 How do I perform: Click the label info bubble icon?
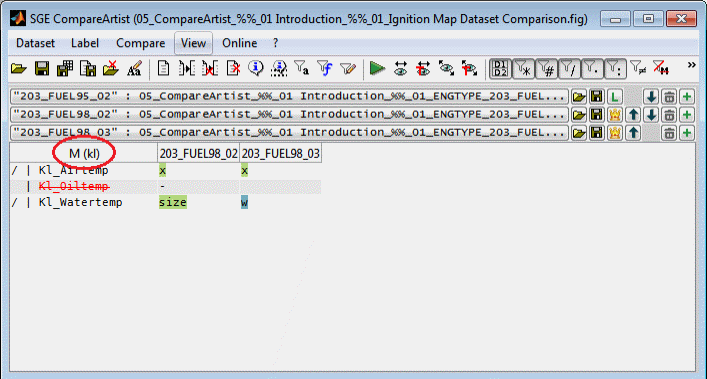[x=256, y=68]
